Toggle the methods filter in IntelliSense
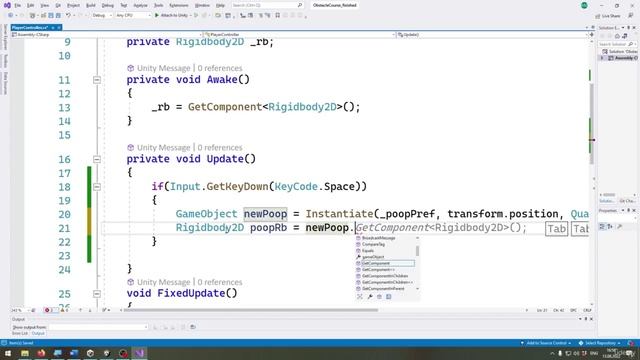This screenshot has height=360, width=640. (379, 297)
